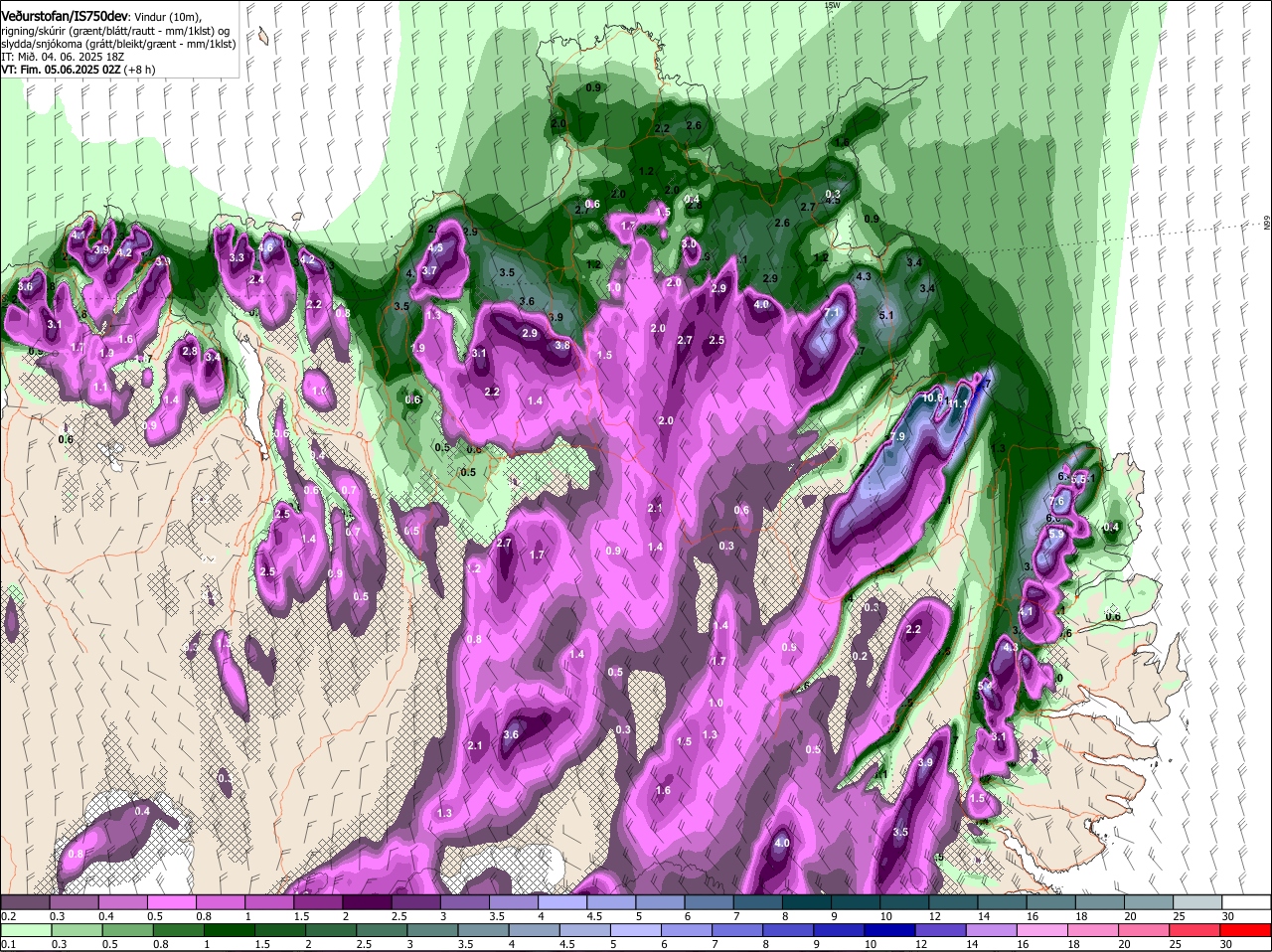The height and width of the screenshot is (952, 1272).
Task: Click the IT: Mið. 04. 06. 2025 18Z line
Action: (61, 57)
